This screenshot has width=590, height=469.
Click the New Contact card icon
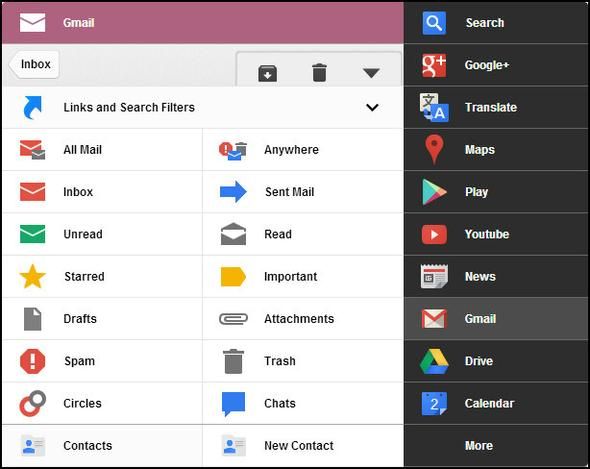coord(233,446)
